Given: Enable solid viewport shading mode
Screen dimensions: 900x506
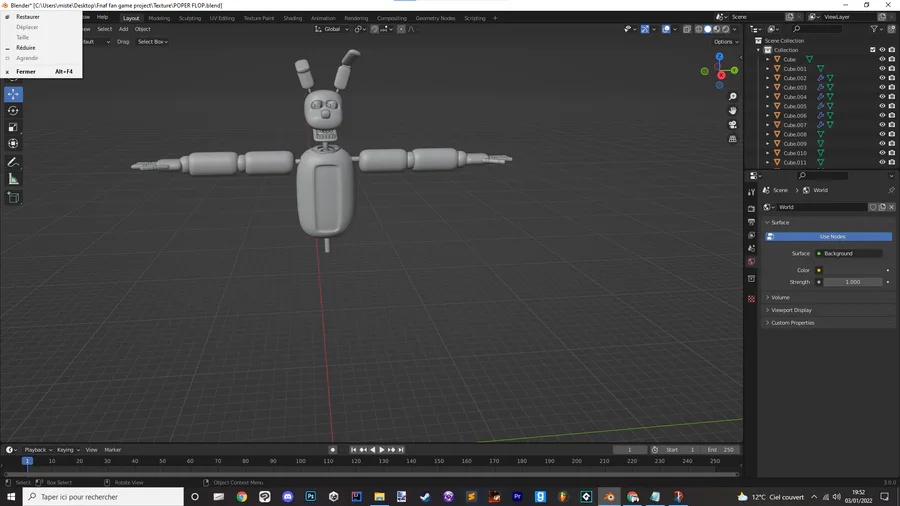Looking at the screenshot, I should point(708,29).
